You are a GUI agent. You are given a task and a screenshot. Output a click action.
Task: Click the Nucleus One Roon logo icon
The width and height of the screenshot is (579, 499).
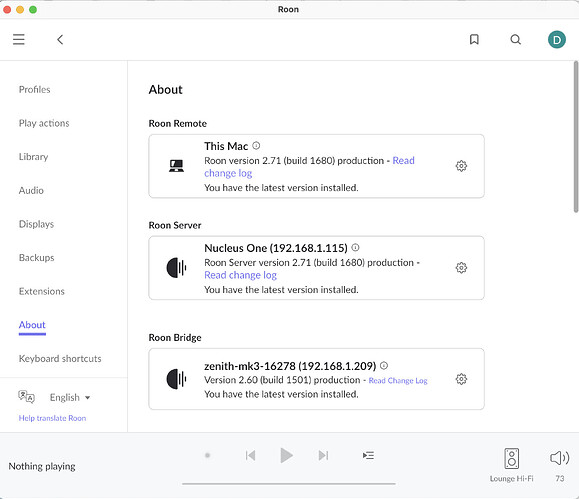[x=176, y=267]
